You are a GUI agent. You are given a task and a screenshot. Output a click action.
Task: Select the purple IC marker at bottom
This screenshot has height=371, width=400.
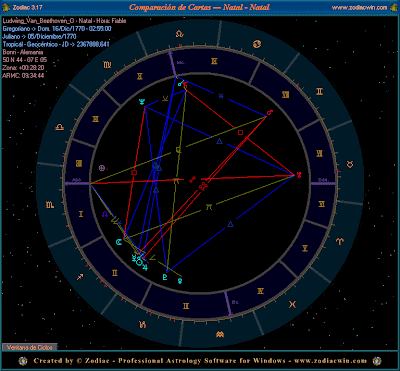pos(229,303)
